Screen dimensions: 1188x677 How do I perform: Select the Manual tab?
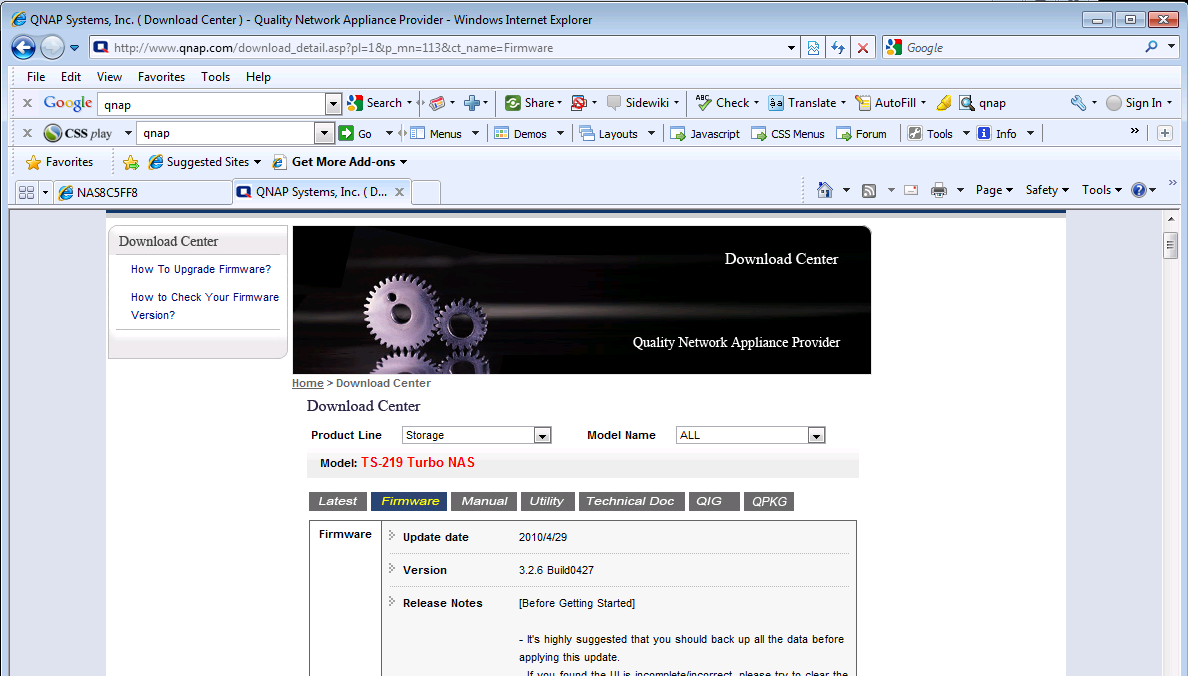(x=484, y=501)
